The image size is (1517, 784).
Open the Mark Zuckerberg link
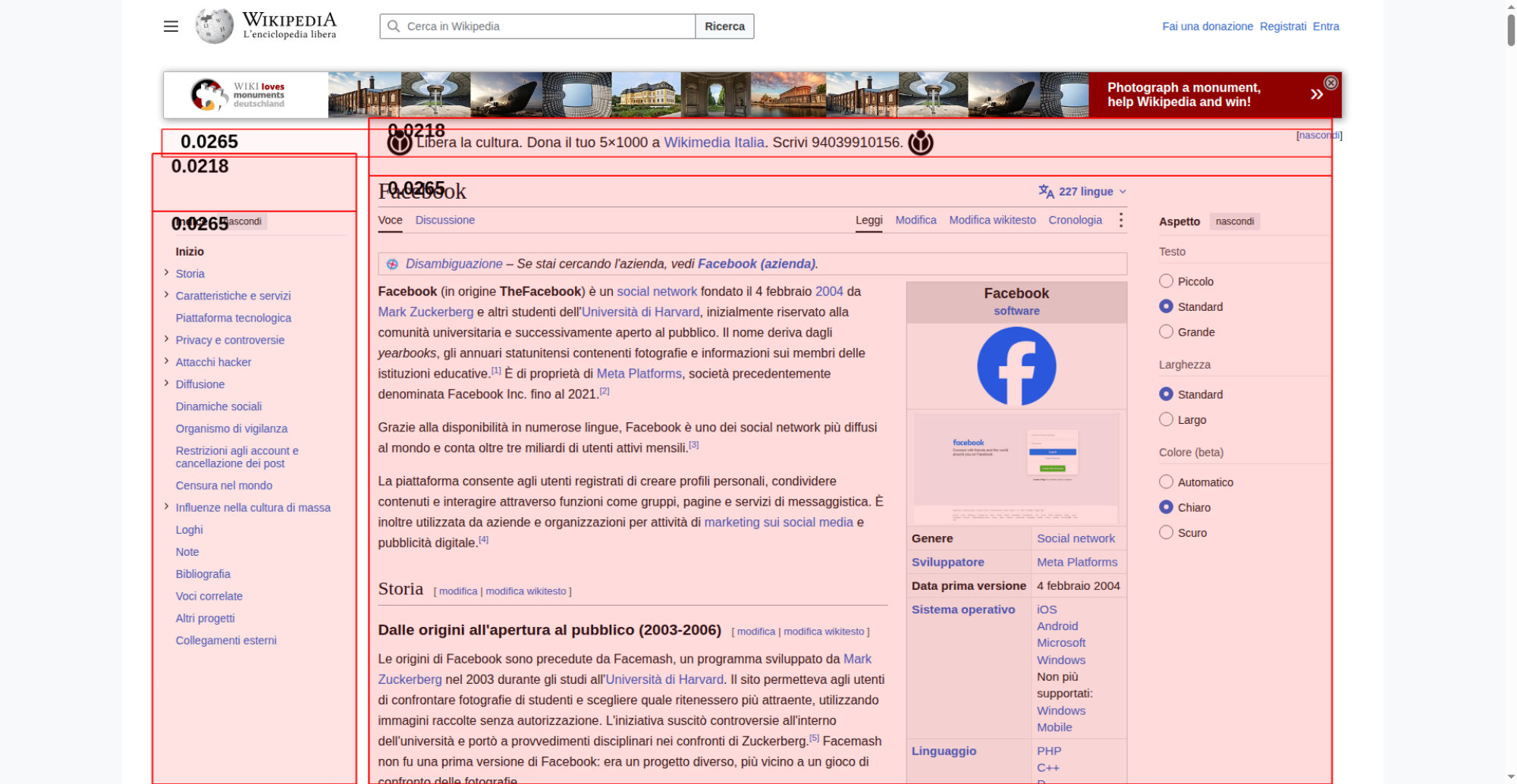[426, 312]
